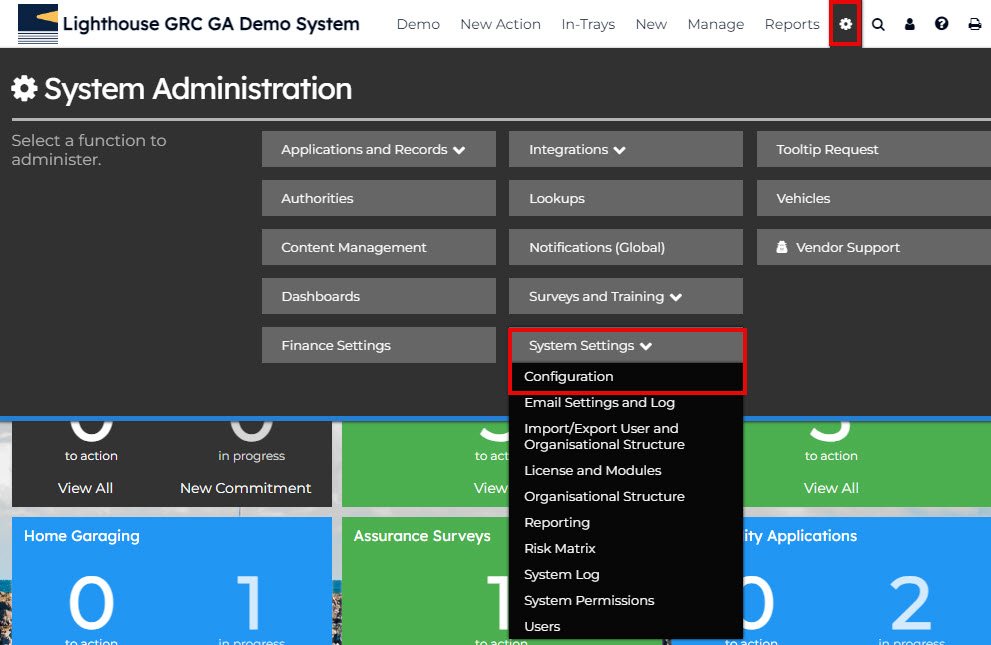The height and width of the screenshot is (645, 991).
Task: Select Users in the System Settings list
Action: [x=542, y=627]
